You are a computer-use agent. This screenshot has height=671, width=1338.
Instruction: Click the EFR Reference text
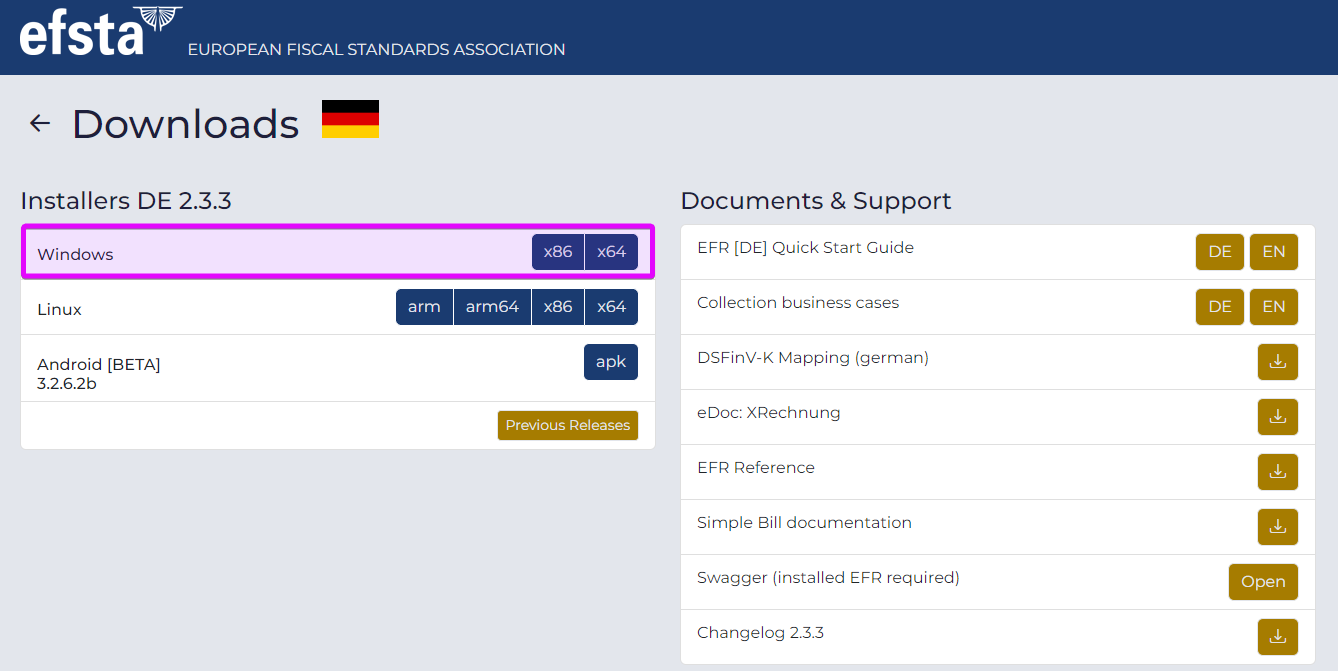[756, 467]
